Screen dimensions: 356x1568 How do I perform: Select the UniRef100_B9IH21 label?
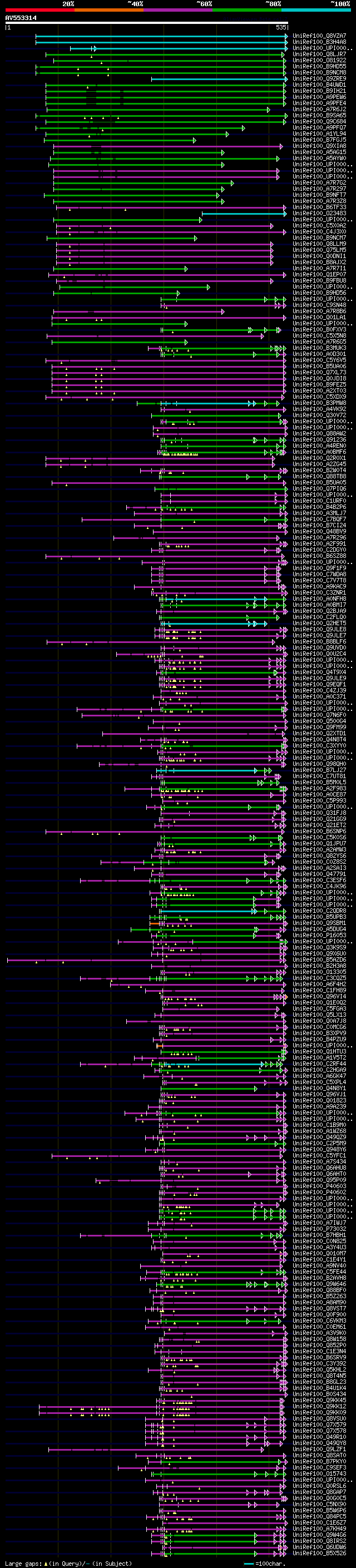tap(319, 91)
